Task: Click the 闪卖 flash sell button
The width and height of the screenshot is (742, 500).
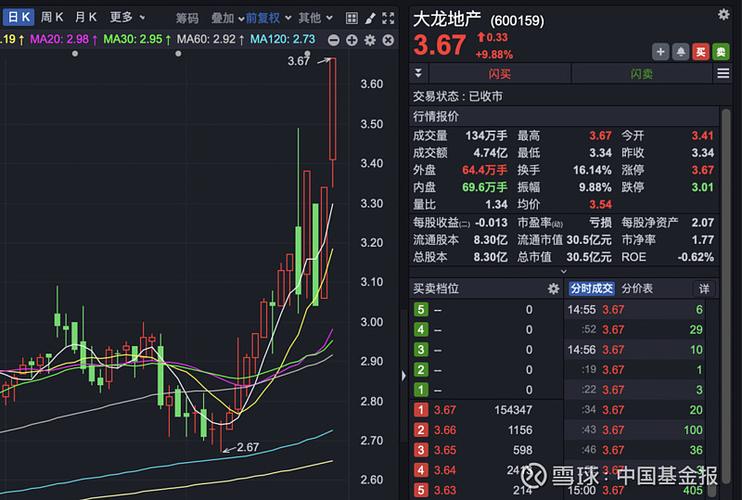Action: coord(642,74)
